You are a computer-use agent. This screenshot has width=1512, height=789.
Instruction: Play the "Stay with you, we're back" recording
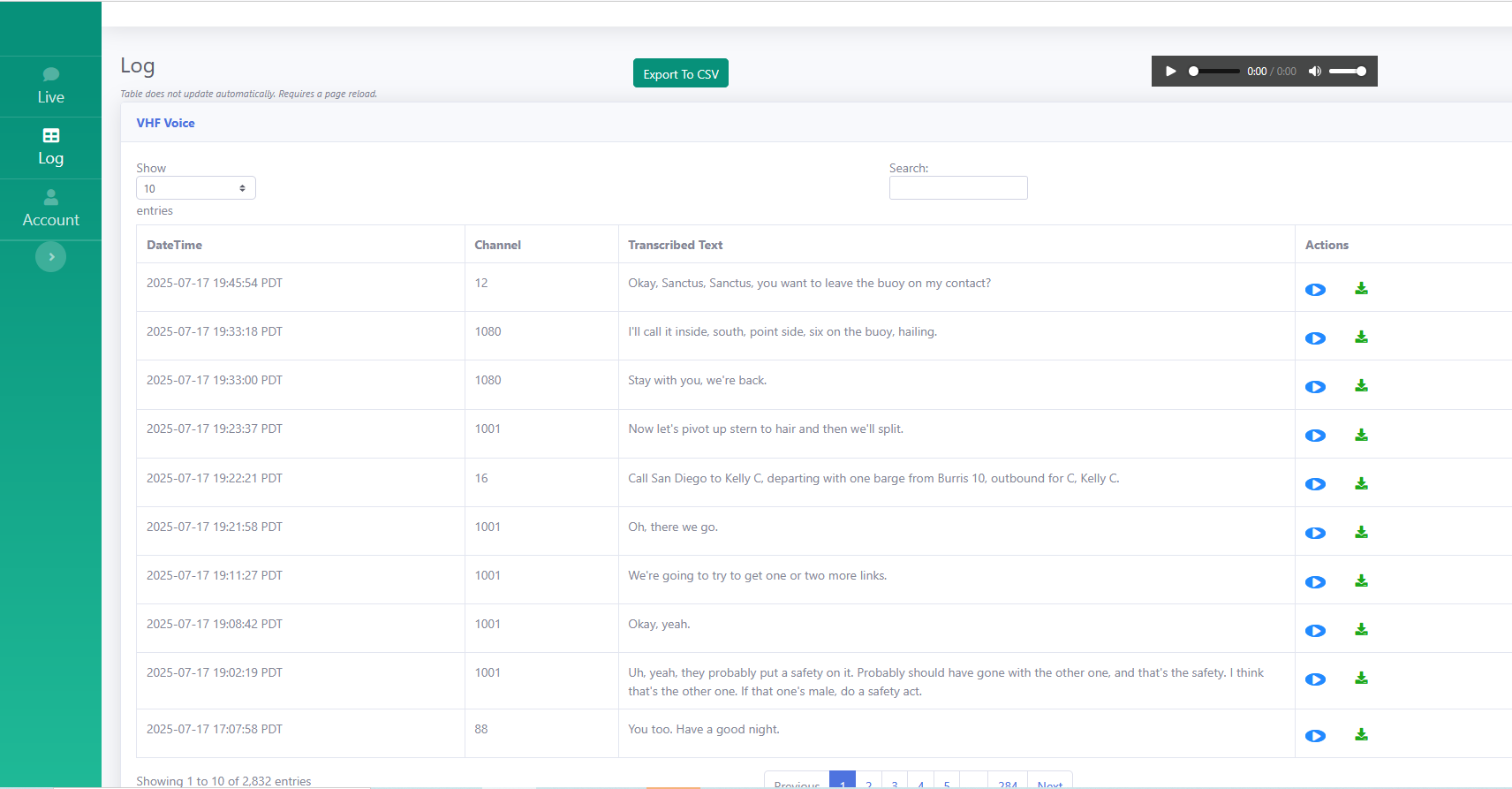tap(1315, 387)
